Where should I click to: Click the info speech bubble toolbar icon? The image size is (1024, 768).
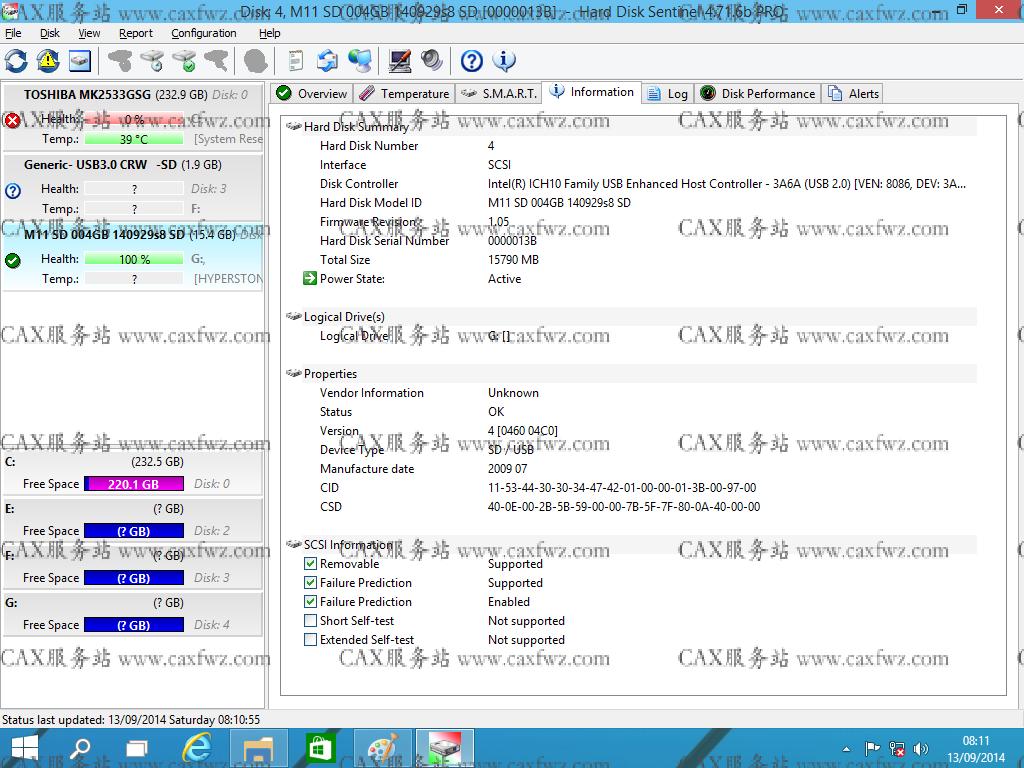point(504,61)
